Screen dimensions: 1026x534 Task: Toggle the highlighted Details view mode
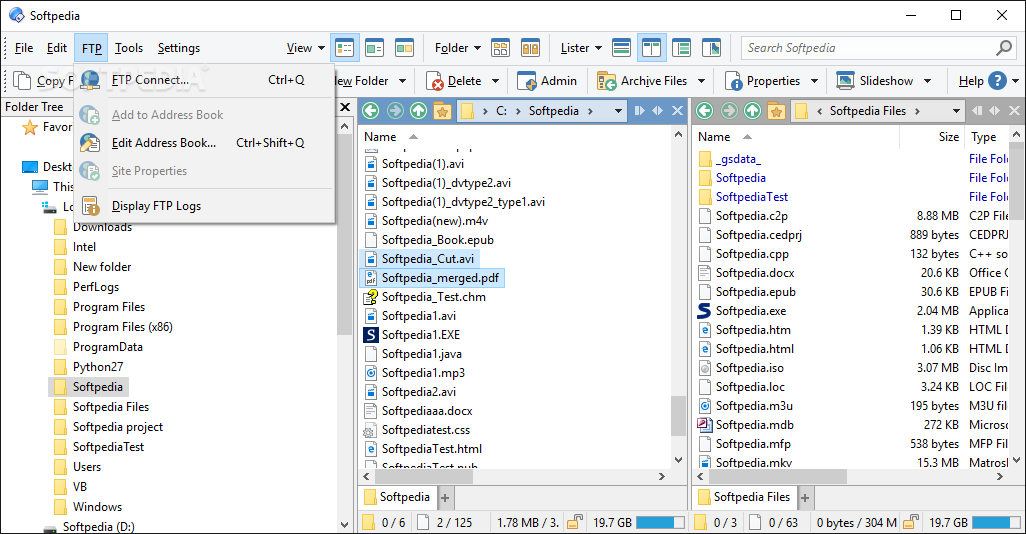point(344,48)
